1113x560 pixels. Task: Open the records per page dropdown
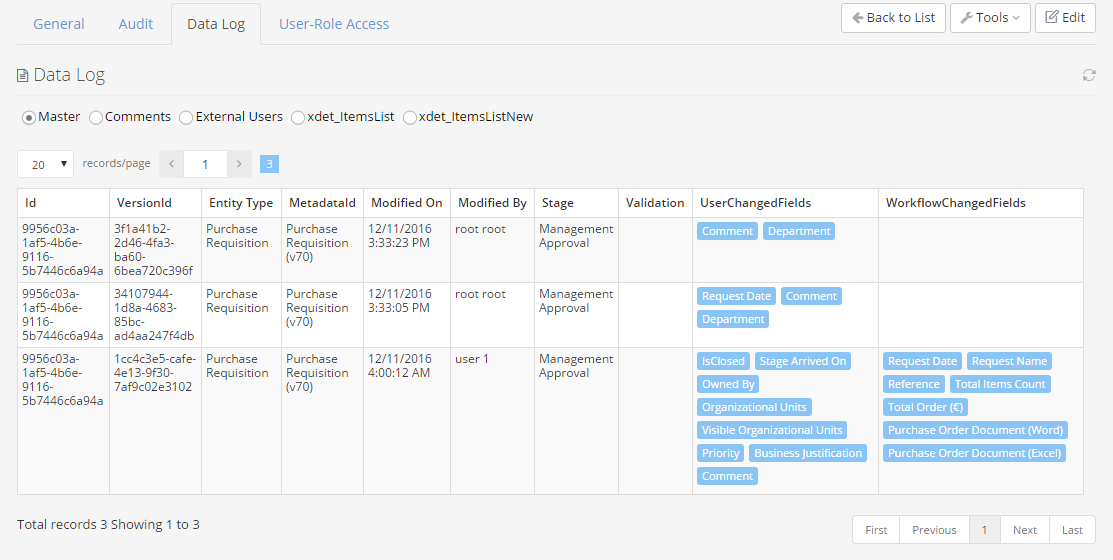pos(46,164)
